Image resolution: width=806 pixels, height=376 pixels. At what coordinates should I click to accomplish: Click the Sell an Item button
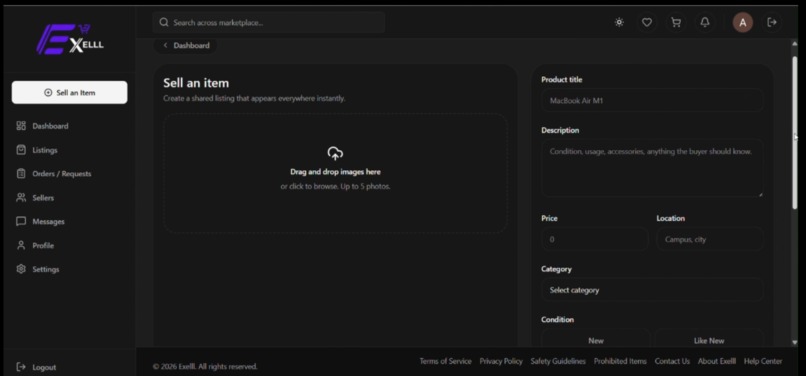coord(69,93)
